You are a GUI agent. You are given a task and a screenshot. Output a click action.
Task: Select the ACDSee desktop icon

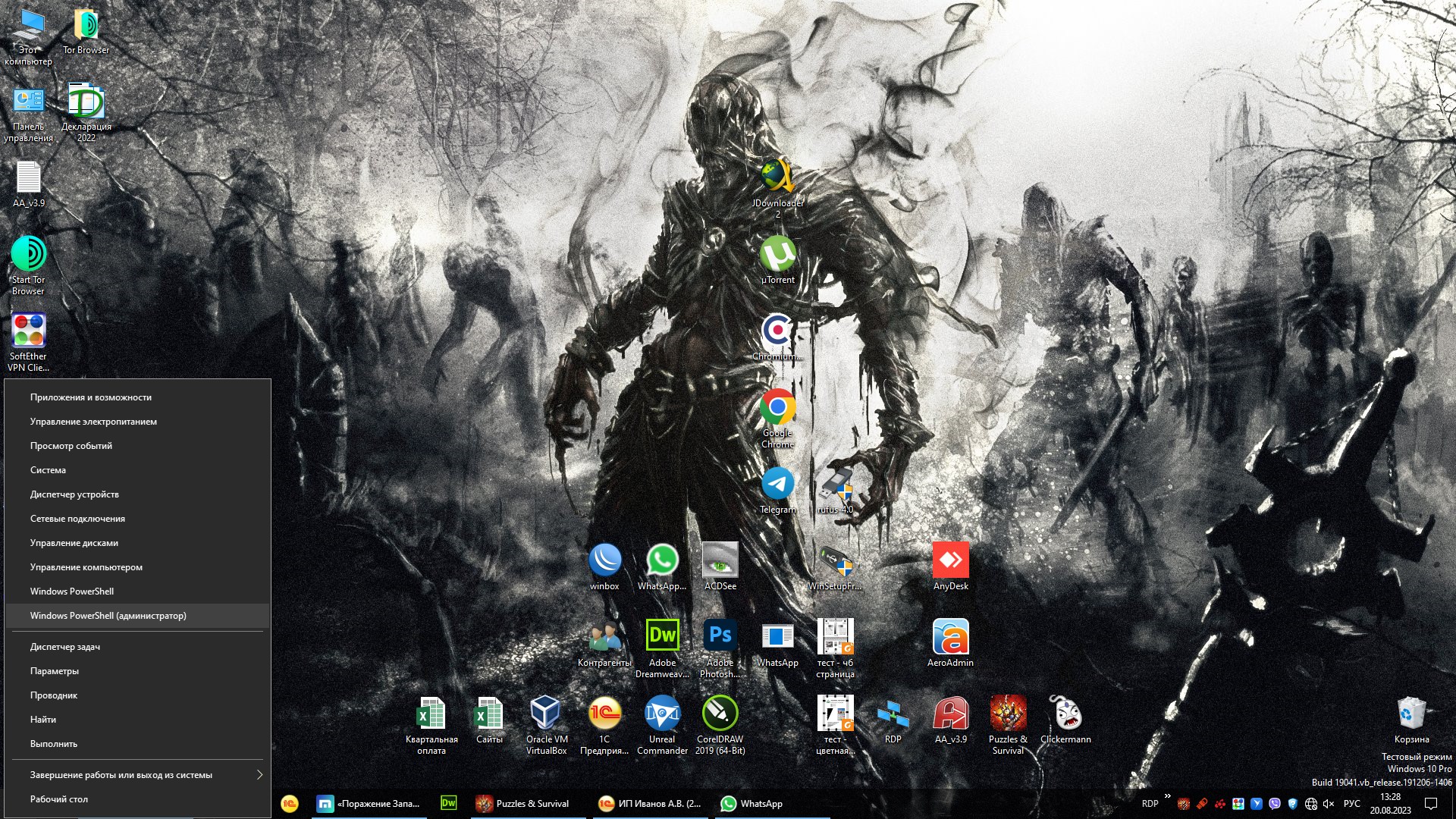click(x=720, y=566)
